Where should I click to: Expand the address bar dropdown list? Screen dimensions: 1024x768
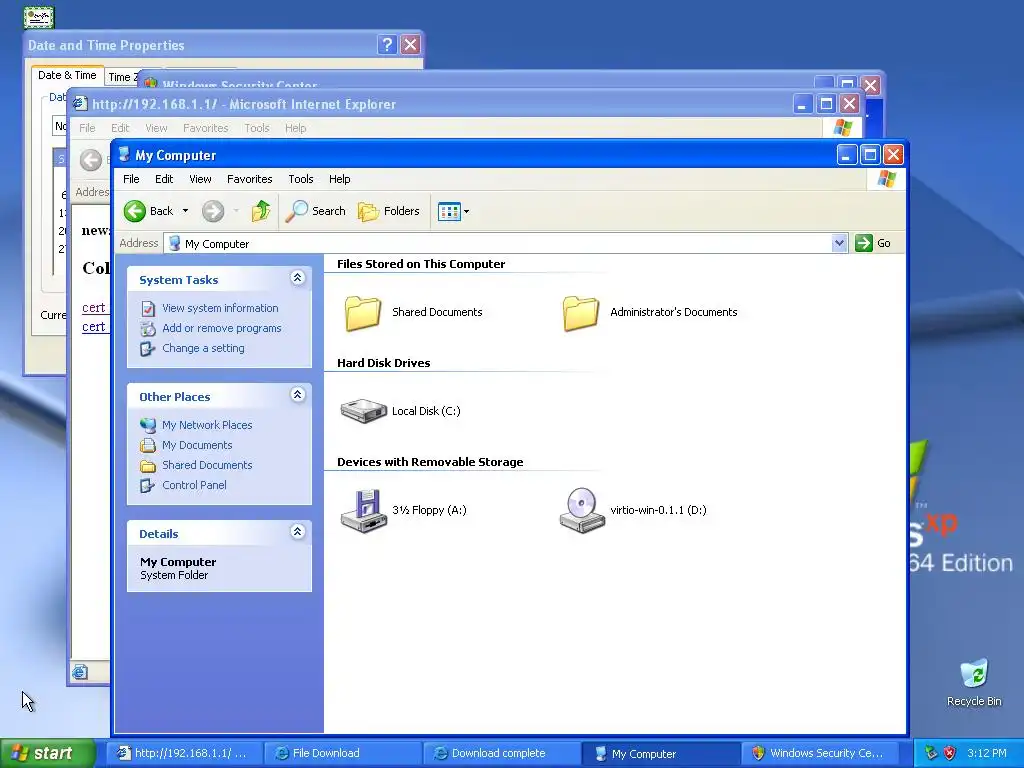tap(839, 244)
